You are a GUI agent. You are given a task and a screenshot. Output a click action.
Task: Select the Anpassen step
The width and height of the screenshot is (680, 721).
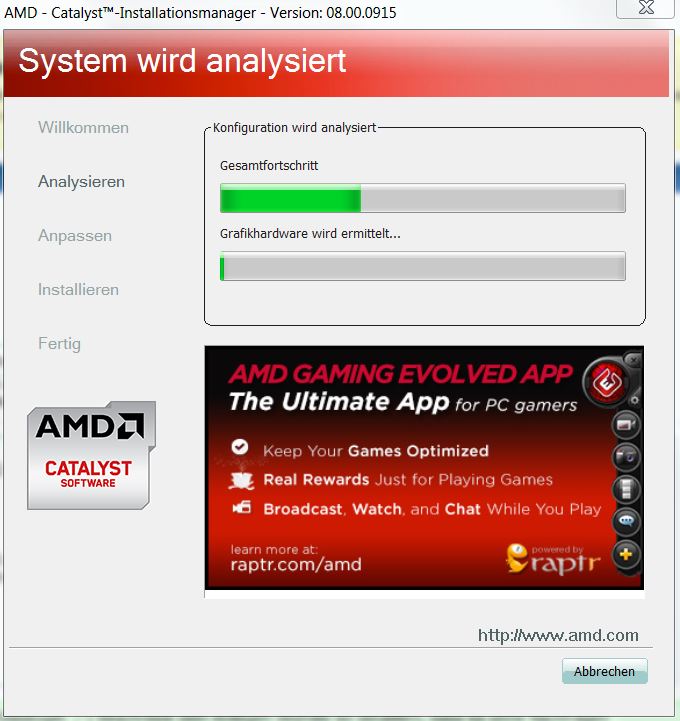coord(75,235)
